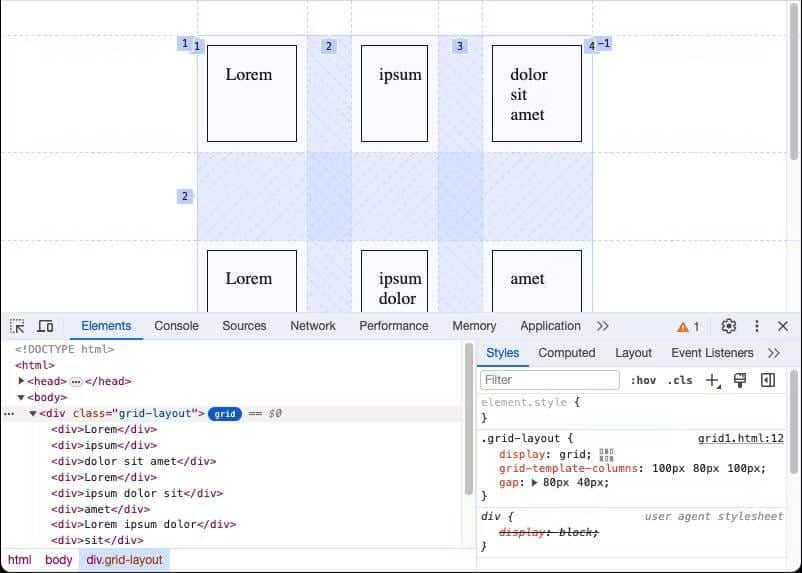Toggle the .cls class editor
Viewport: 802px width, 573px height.
tap(680, 380)
